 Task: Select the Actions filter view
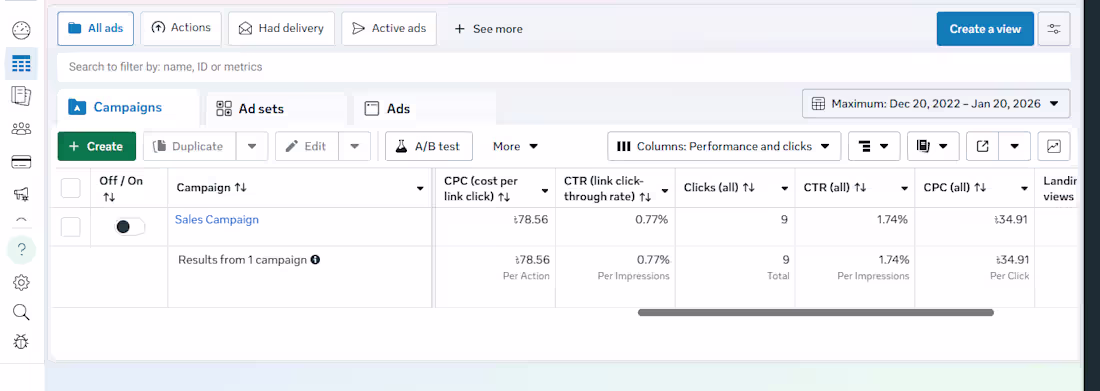tap(181, 28)
